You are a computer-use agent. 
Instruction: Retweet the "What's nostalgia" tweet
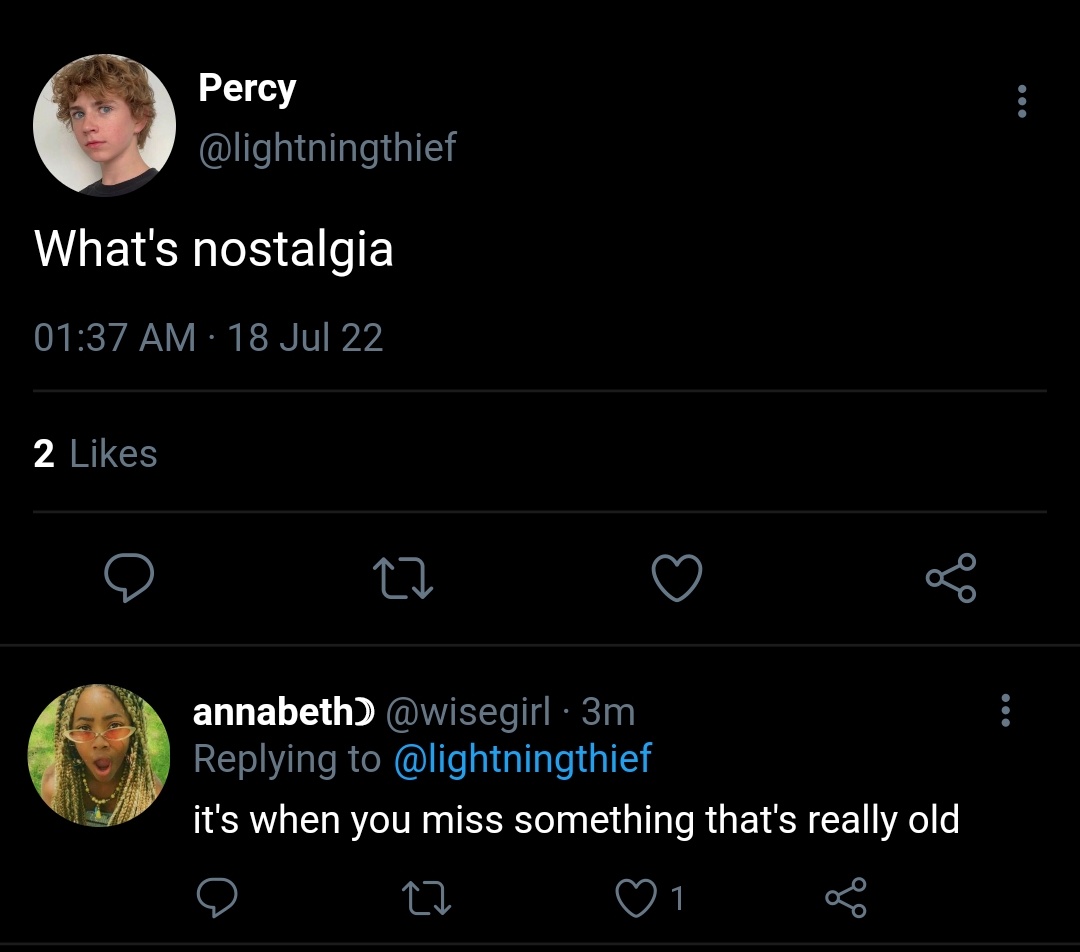(x=402, y=578)
